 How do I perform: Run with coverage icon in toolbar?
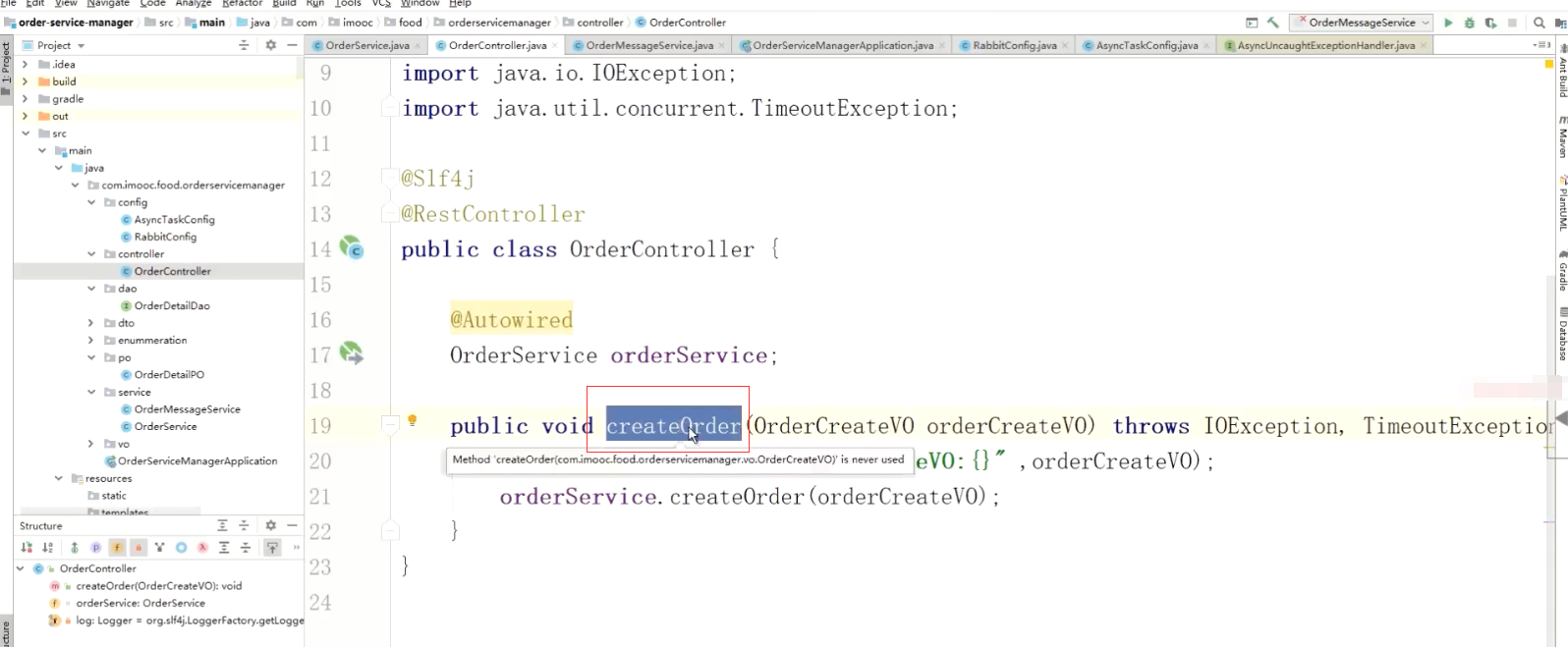point(1490,23)
